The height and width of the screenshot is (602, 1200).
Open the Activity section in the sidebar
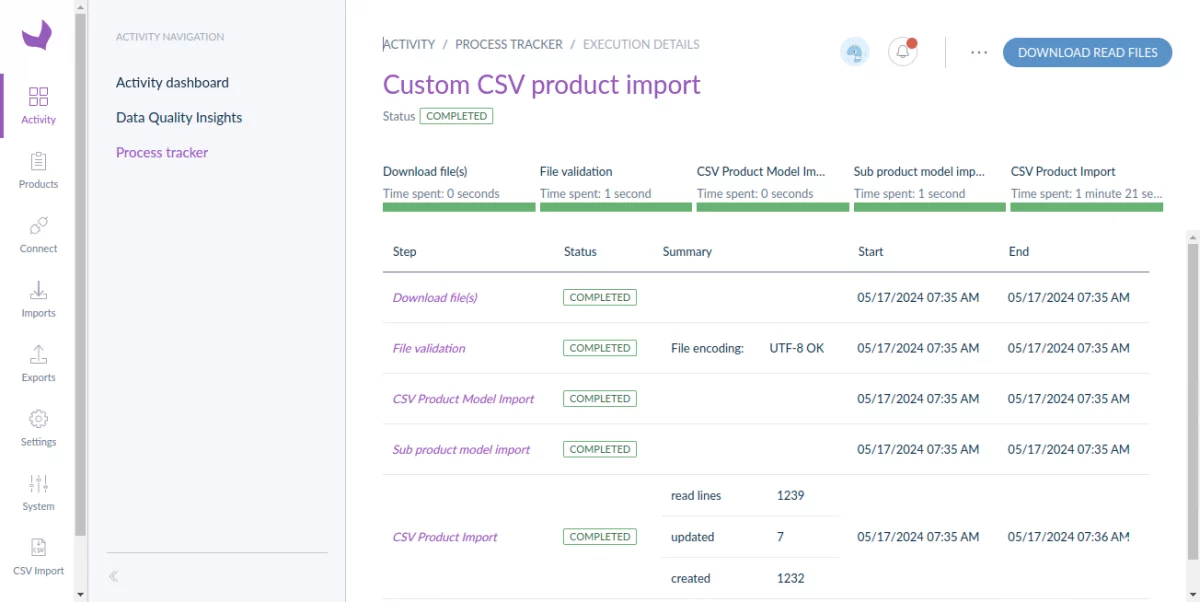tap(38, 105)
